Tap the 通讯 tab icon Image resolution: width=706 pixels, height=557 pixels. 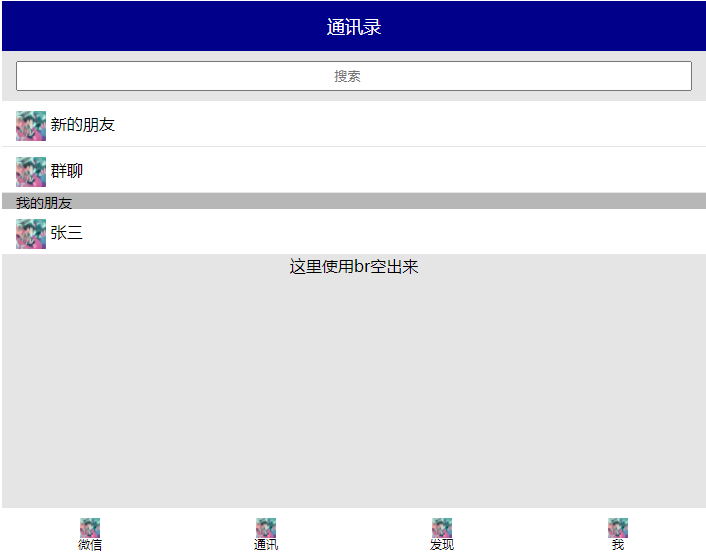coord(266,527)
